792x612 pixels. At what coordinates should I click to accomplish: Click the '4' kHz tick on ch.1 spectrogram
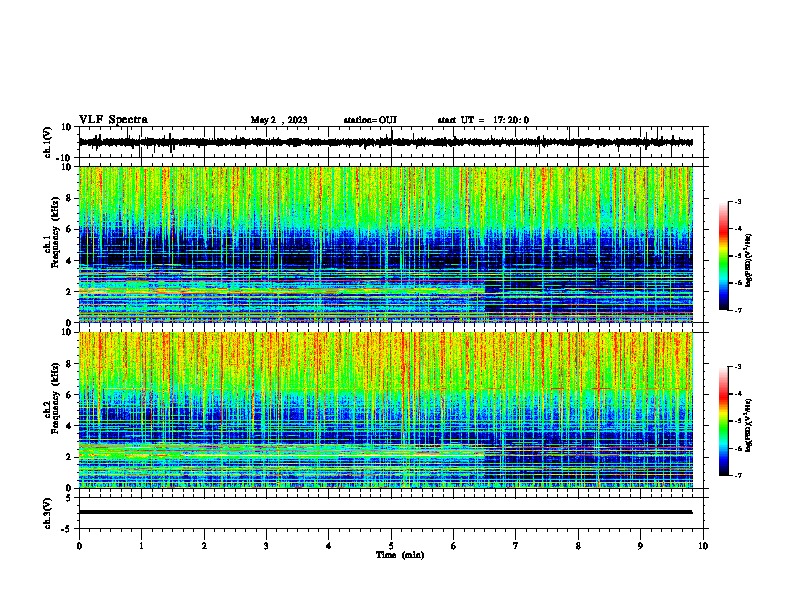coord(69,261)
